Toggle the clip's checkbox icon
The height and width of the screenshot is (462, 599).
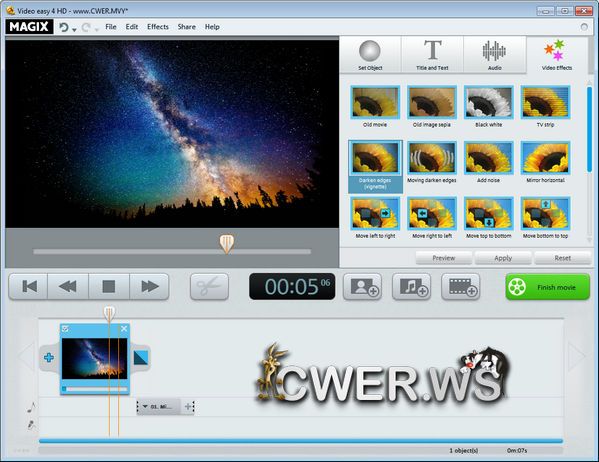tap(65, 329)
